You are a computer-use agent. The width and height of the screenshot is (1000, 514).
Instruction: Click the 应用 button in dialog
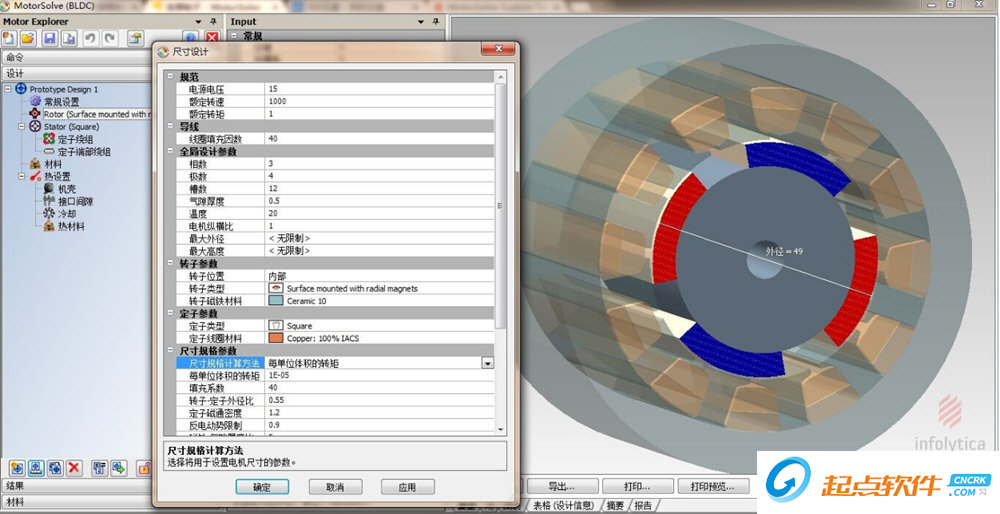click(407, 487)
